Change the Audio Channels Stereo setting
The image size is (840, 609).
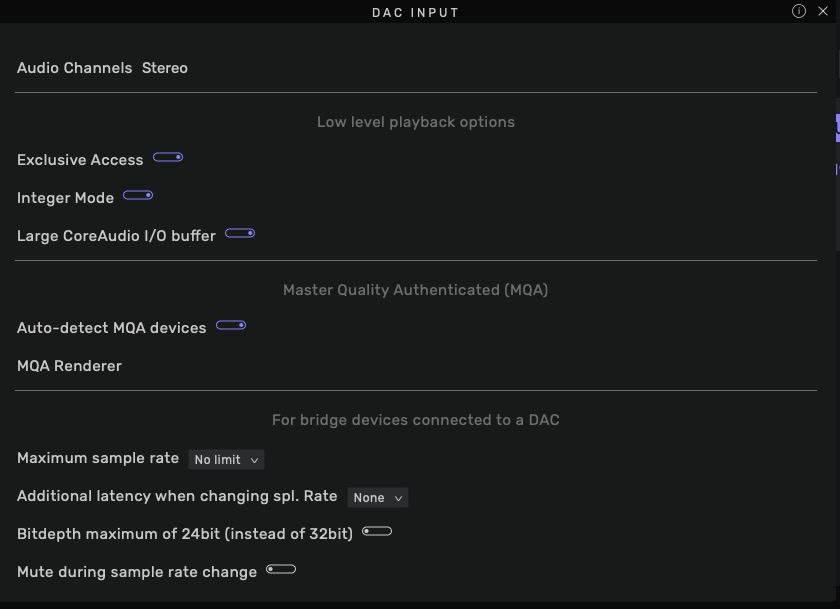tap(164, 68)
